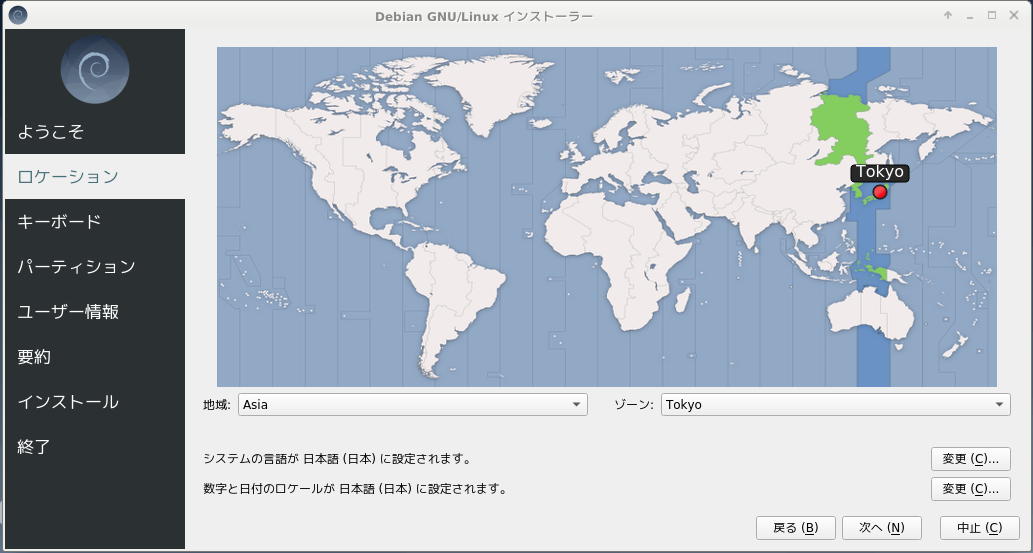Open the 地域 (region) Asia dropdown
1033x553 pixels.
click(x=412, y=405)
